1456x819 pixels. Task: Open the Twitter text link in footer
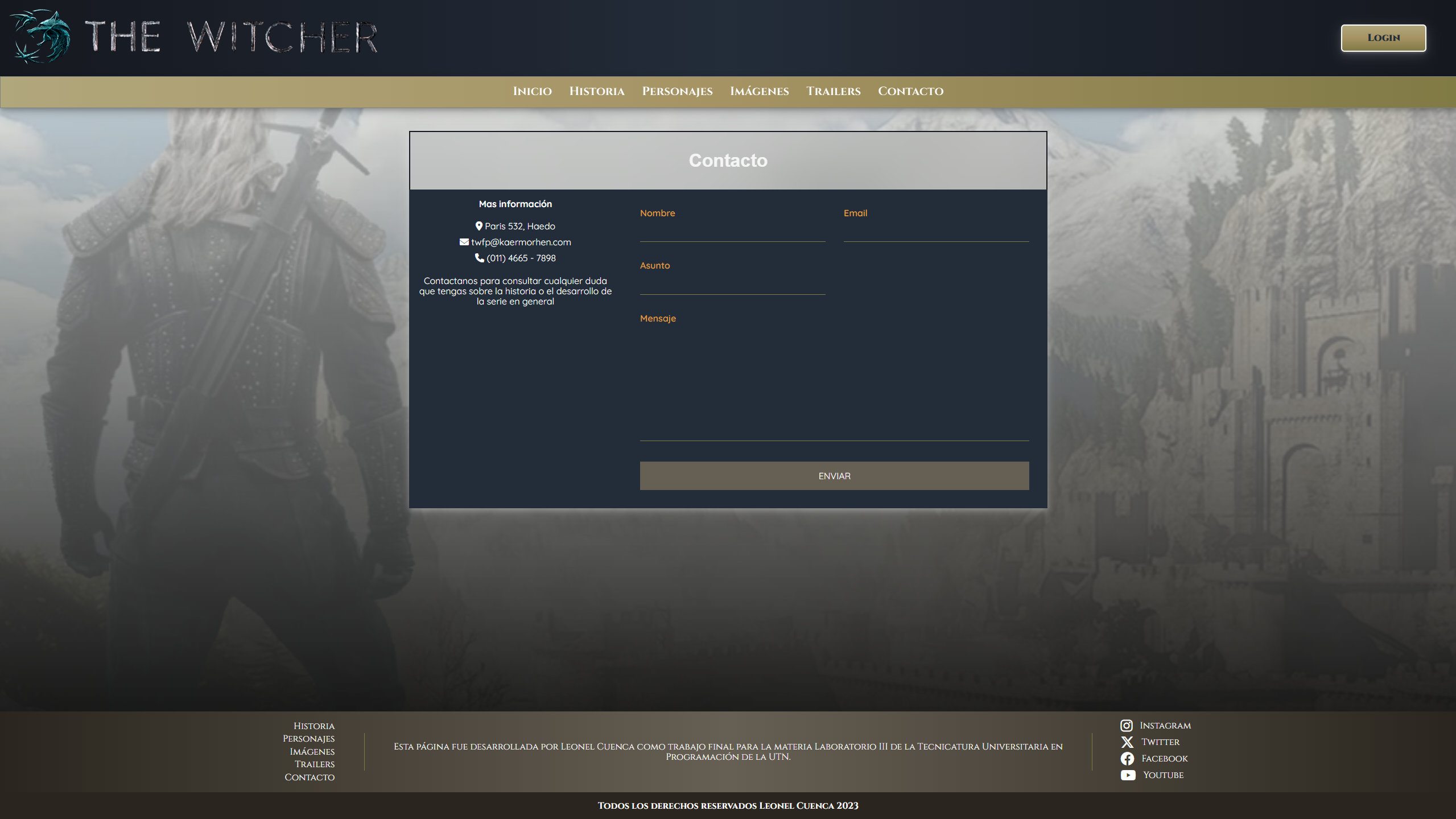(x=1161, y=742)
